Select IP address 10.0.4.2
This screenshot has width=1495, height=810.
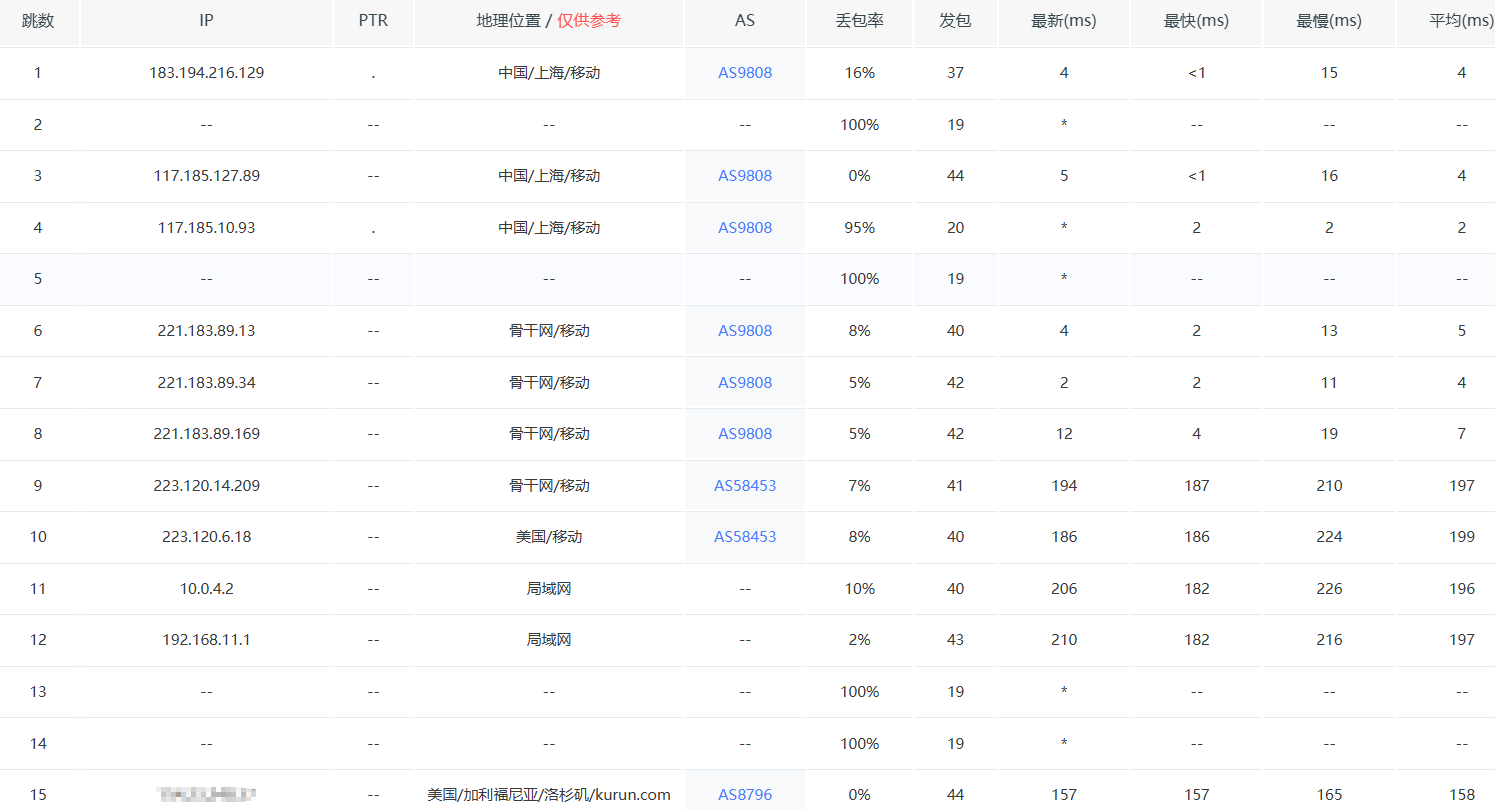[x=207, y=589]
